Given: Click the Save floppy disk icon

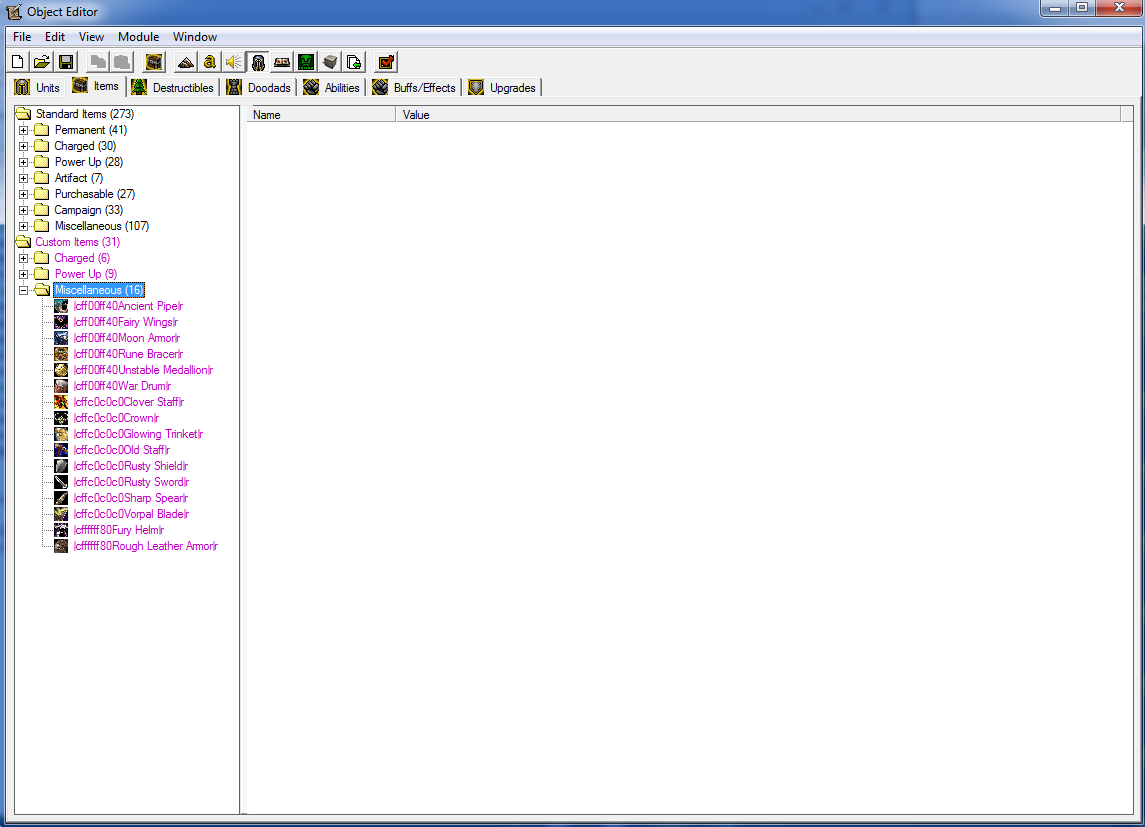Looking at the screenshot, I should (x=66, y=62).
